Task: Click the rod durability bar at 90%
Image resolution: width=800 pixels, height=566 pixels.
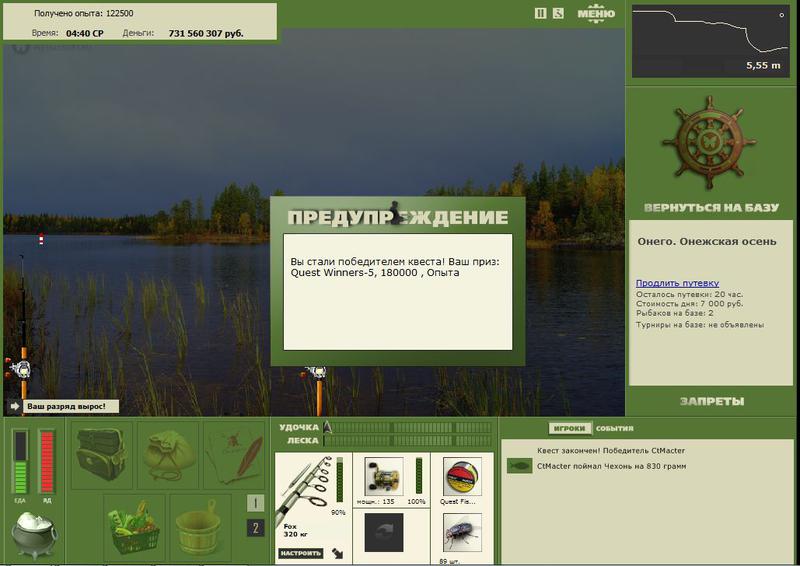Action: tap(340, 480)
